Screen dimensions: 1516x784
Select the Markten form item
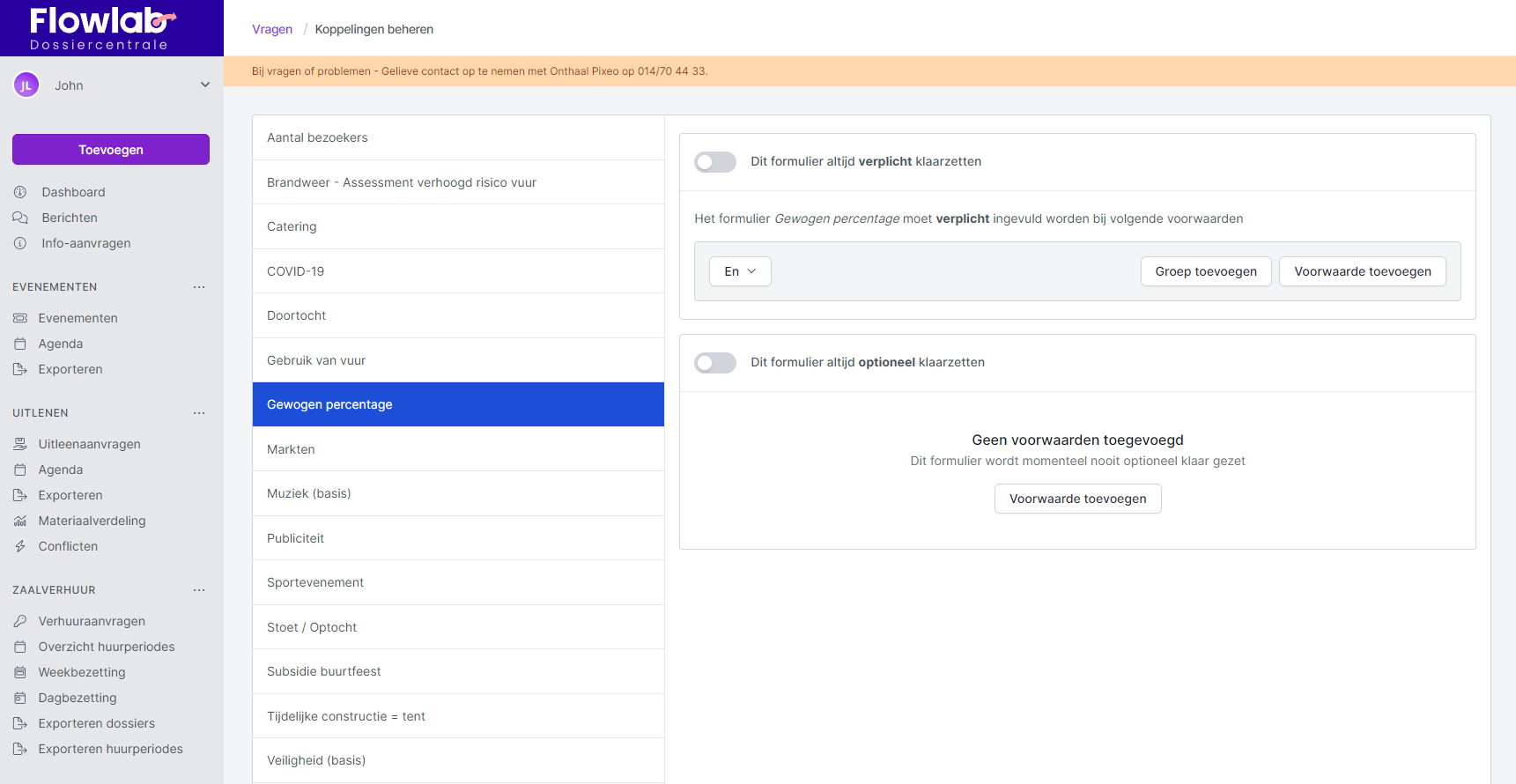(x=458, y=449)
